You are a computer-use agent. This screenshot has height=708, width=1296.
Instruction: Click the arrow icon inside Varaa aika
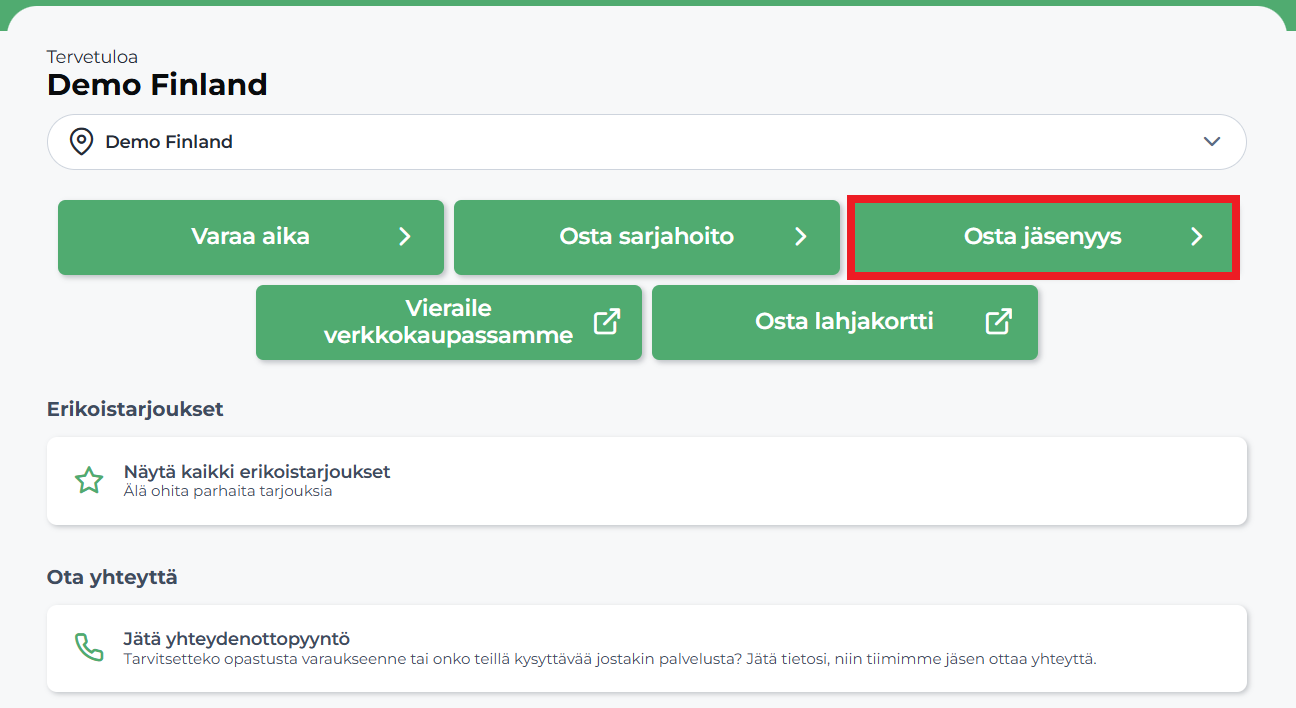[405, 237]
